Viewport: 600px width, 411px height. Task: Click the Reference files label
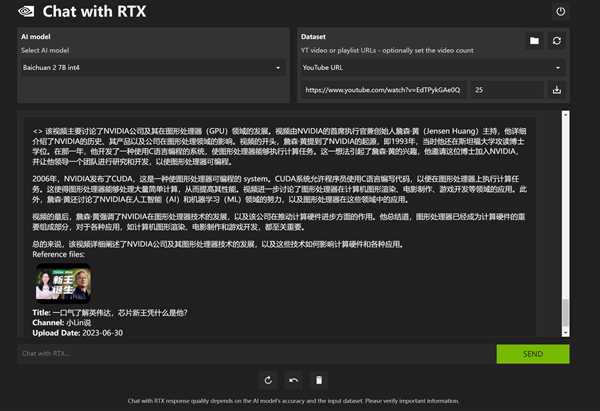(59, 254)
